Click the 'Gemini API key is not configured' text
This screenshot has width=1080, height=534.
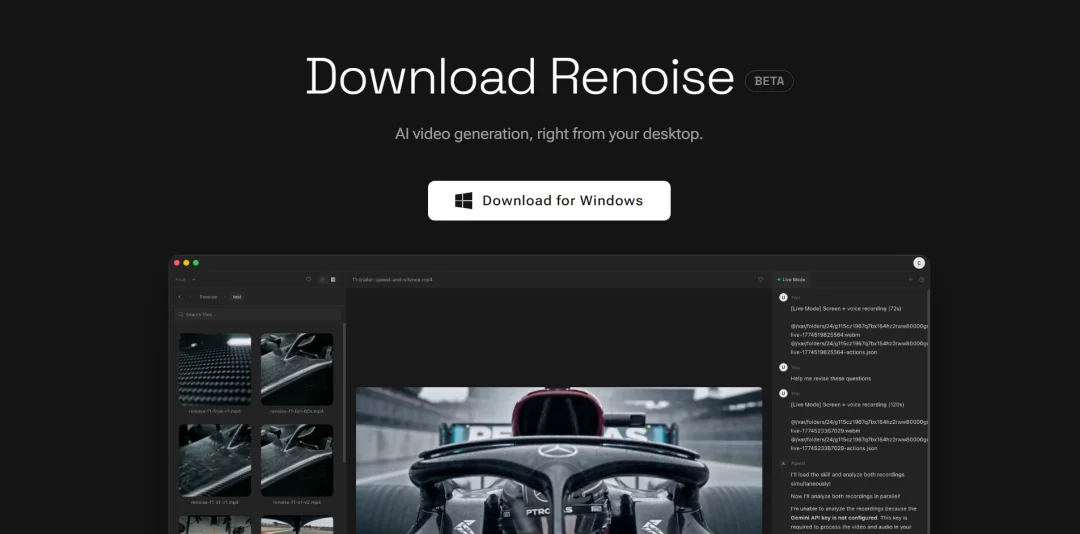pos(833,517)
